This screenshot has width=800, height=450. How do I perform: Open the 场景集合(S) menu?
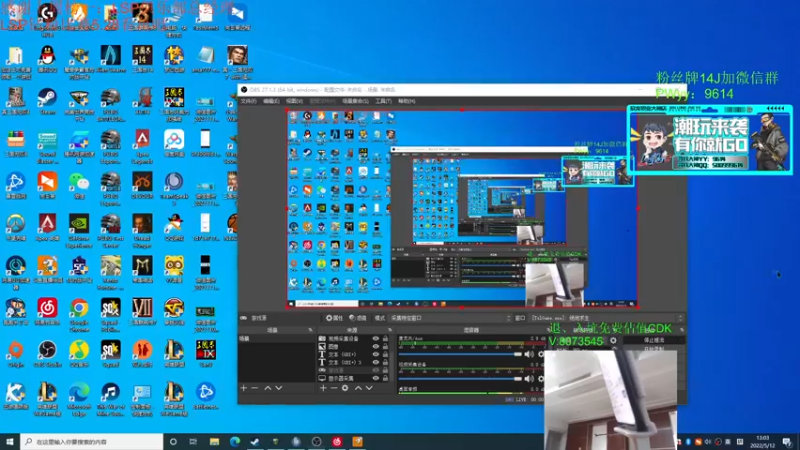pyautogui.click(x=355, y=101)
